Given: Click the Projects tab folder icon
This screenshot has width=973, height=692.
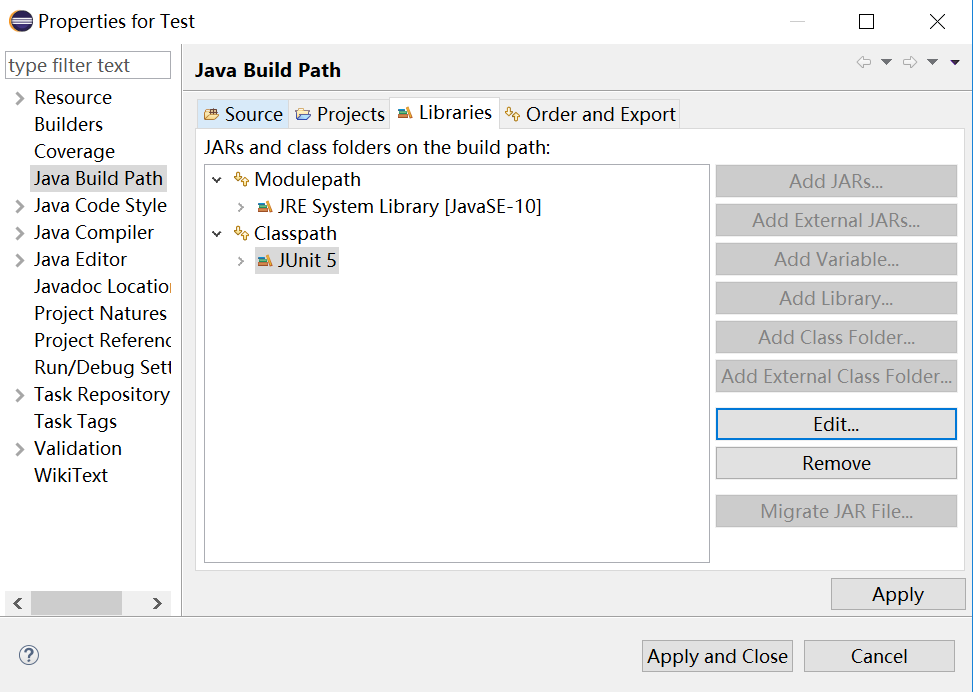Looking at the screenshot, I should tap(303, 114).
